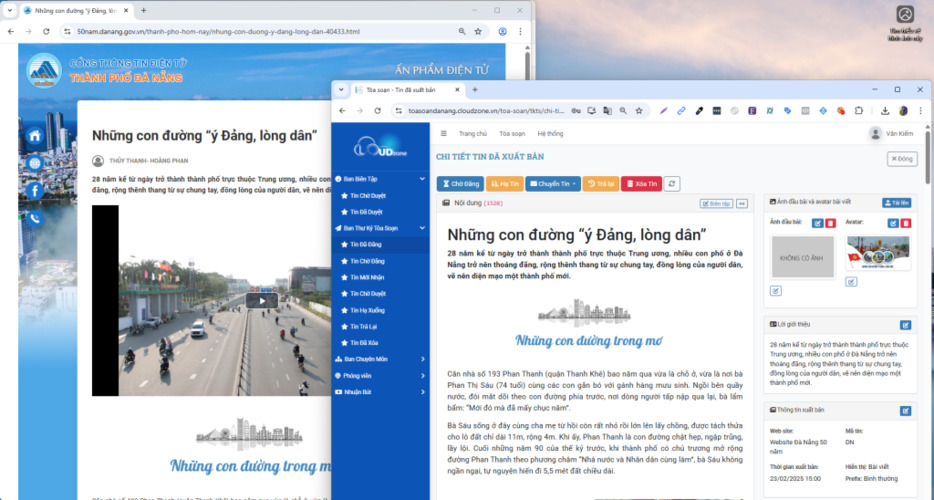Click the red delete icon next to Avatar
The image size is (934, 500).
(x=907, y=223)
